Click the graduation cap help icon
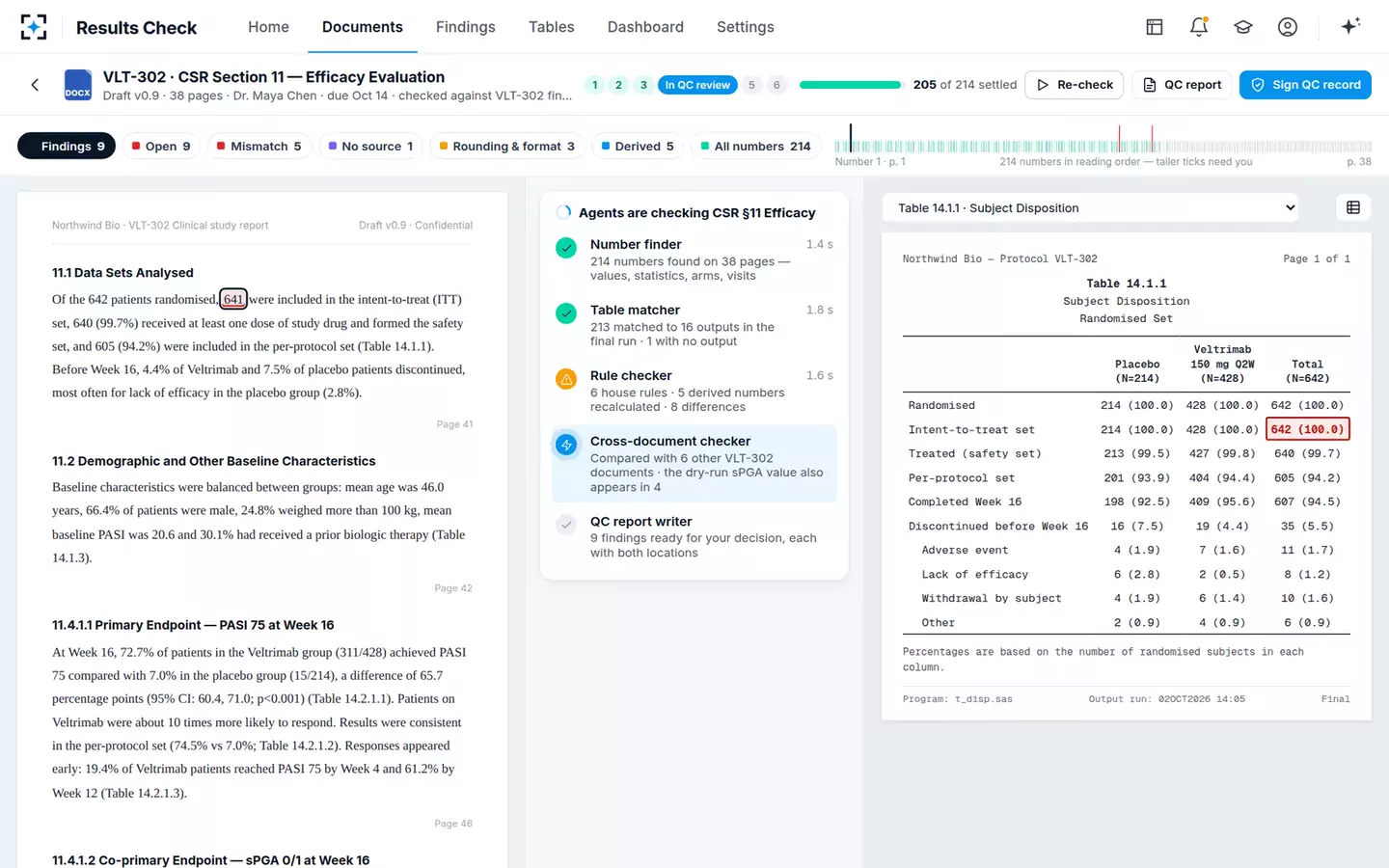This screenshot has height=868, width=1389. point(1243,27)
